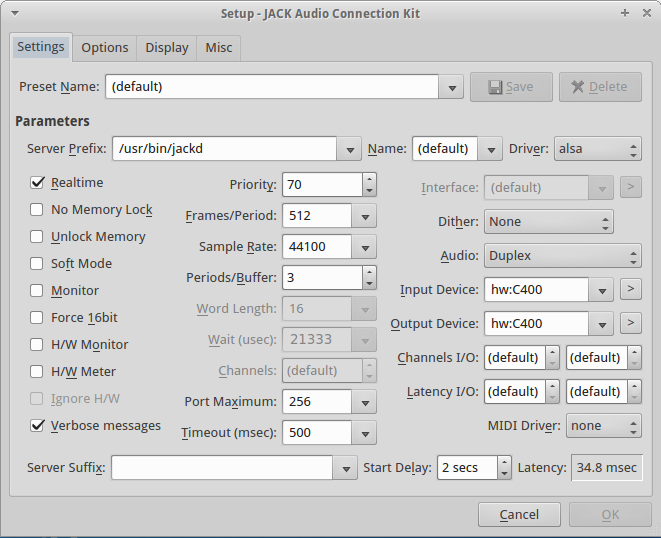Change the Audio Duplex mode selector
Screen dimensions: 661x538
coord(563,256)
